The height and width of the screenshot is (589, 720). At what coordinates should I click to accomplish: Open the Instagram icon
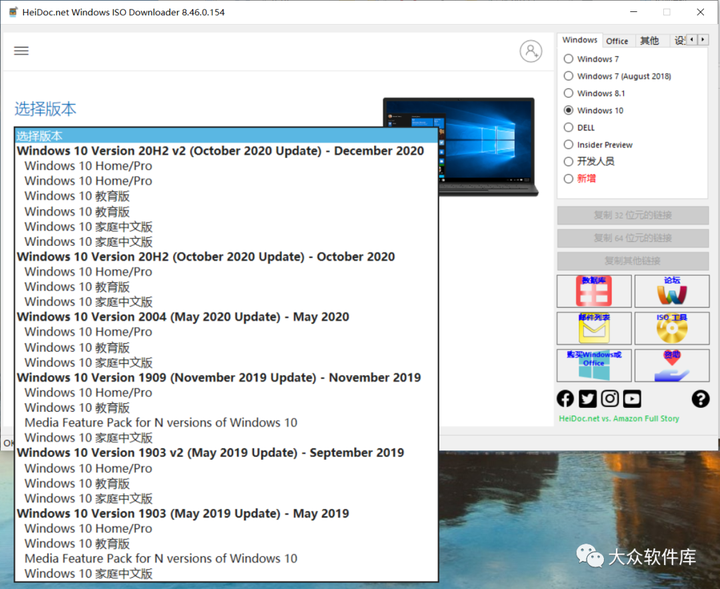tap(610, 398)
